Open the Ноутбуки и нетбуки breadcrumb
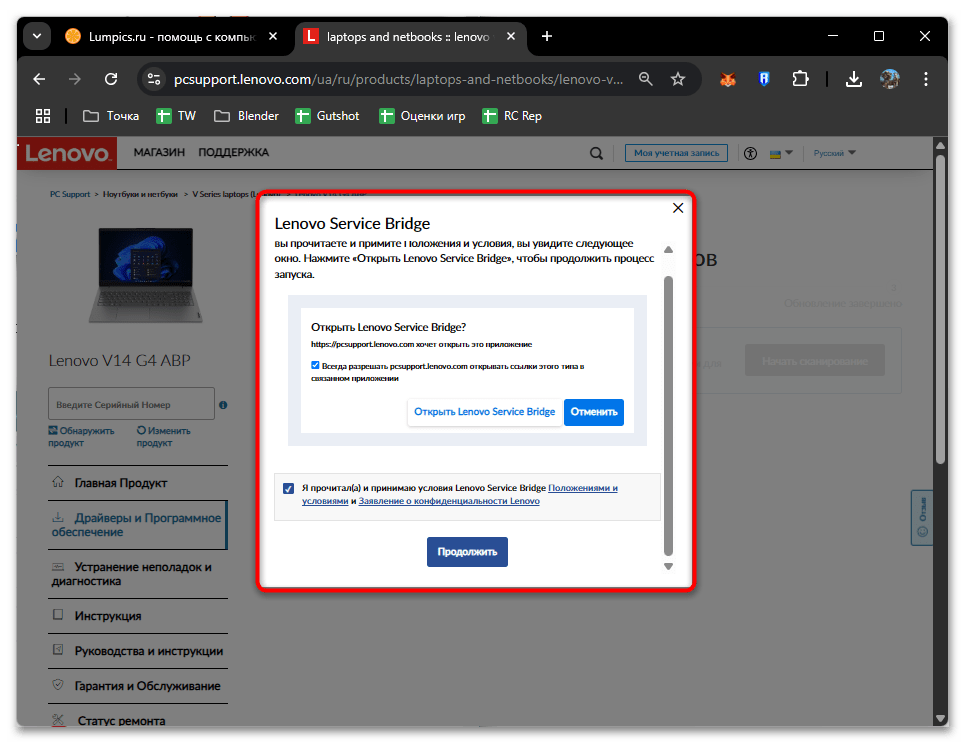The width and height of the screenshot is (965, 743). [140, 194]
